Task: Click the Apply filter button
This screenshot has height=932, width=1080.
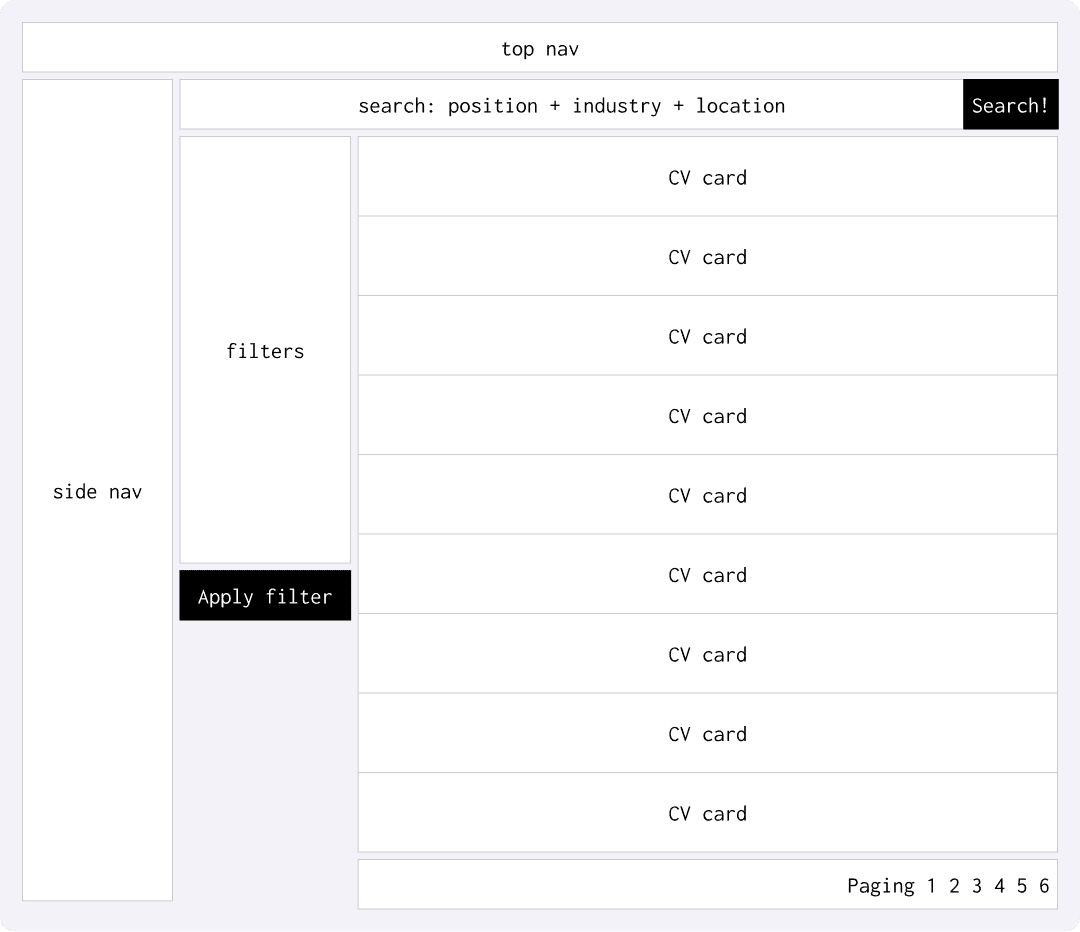Action: pos(265,596)
